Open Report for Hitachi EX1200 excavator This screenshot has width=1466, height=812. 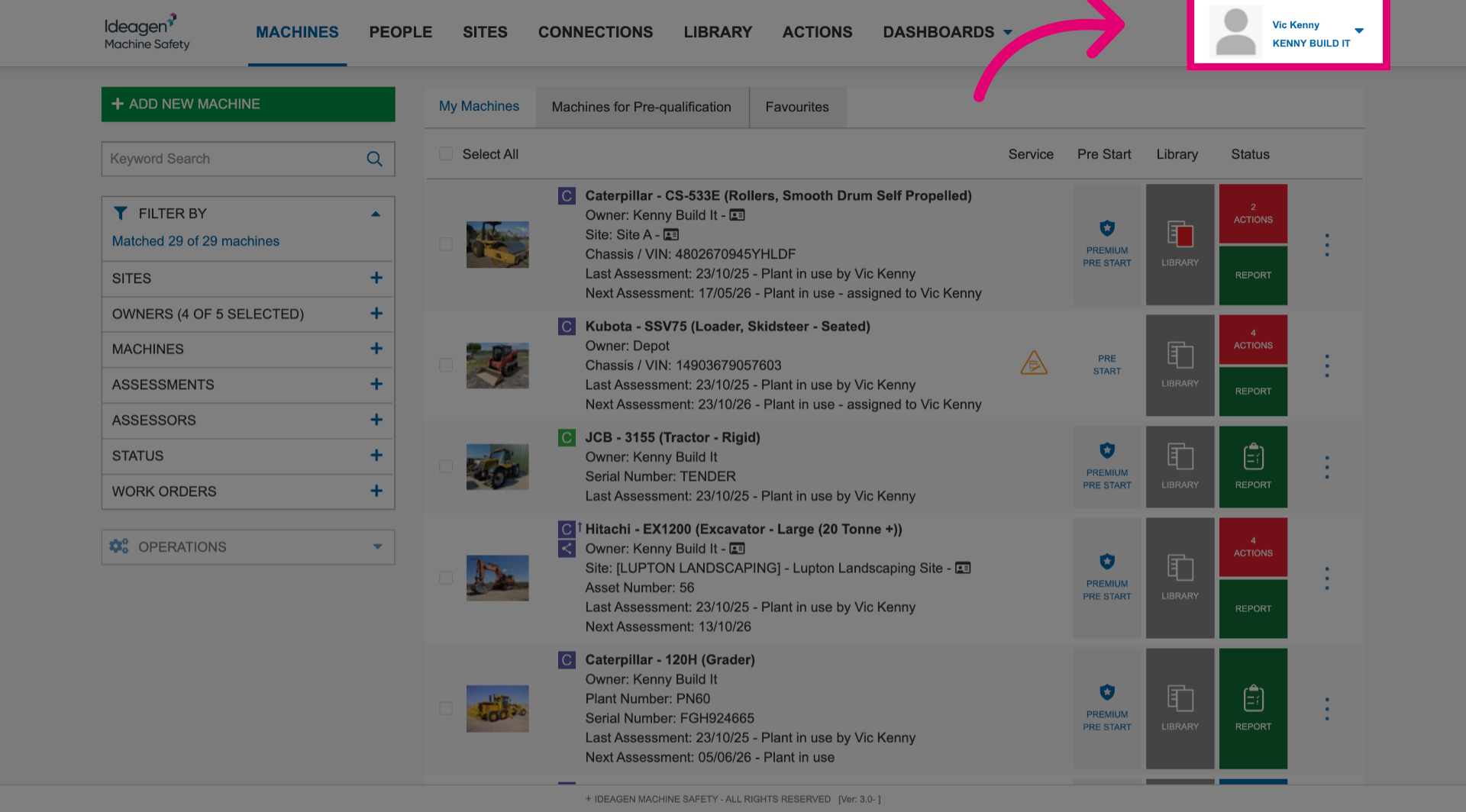pos(1253,609)
